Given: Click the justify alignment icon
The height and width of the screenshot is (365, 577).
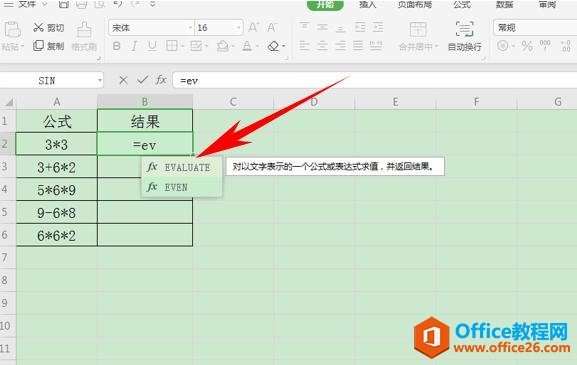Looking at the screenshot, I should pyautogui.click(x=358, y=46).
